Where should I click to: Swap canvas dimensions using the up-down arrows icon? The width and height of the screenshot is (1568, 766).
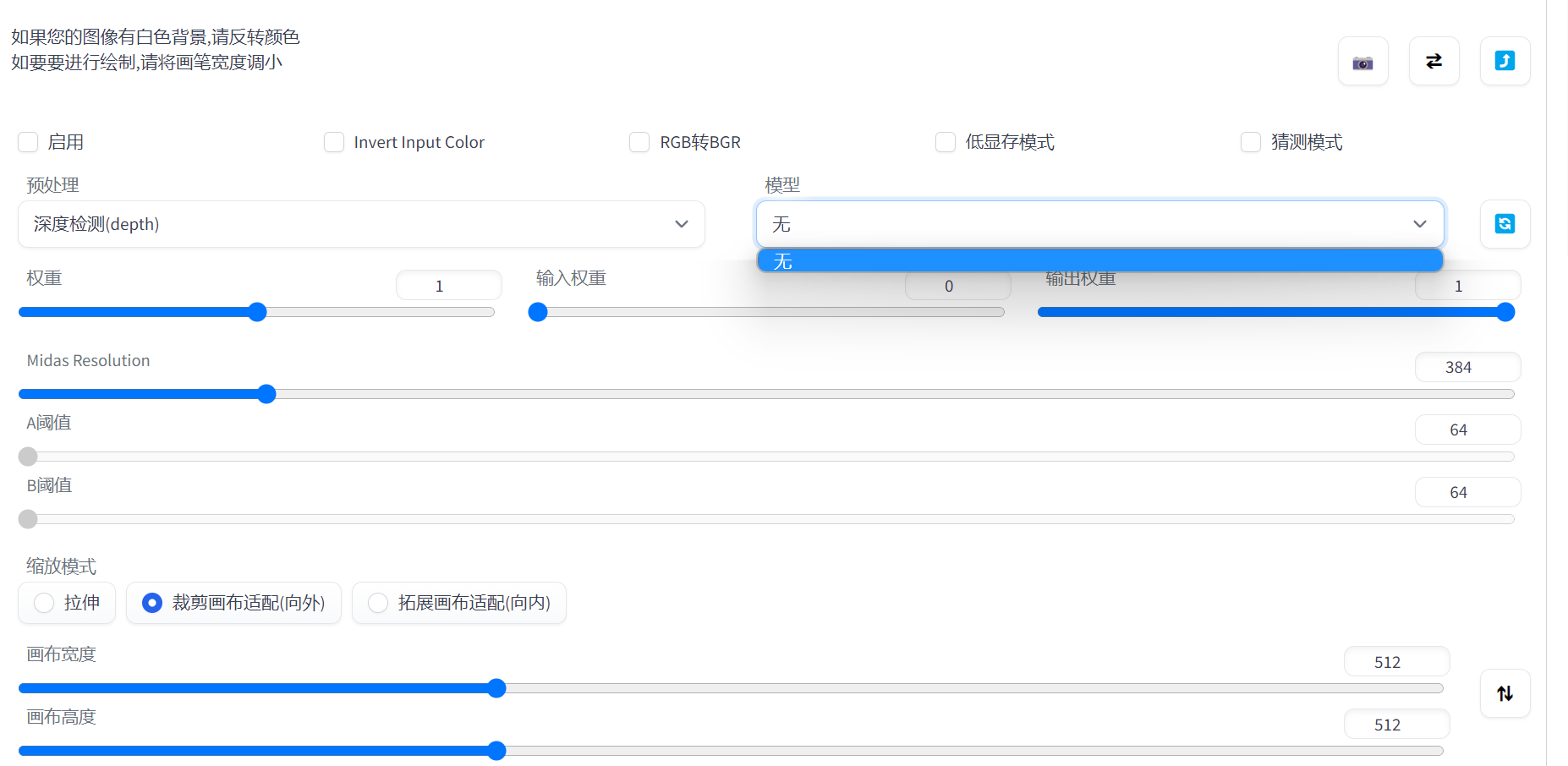point(1505,693)
